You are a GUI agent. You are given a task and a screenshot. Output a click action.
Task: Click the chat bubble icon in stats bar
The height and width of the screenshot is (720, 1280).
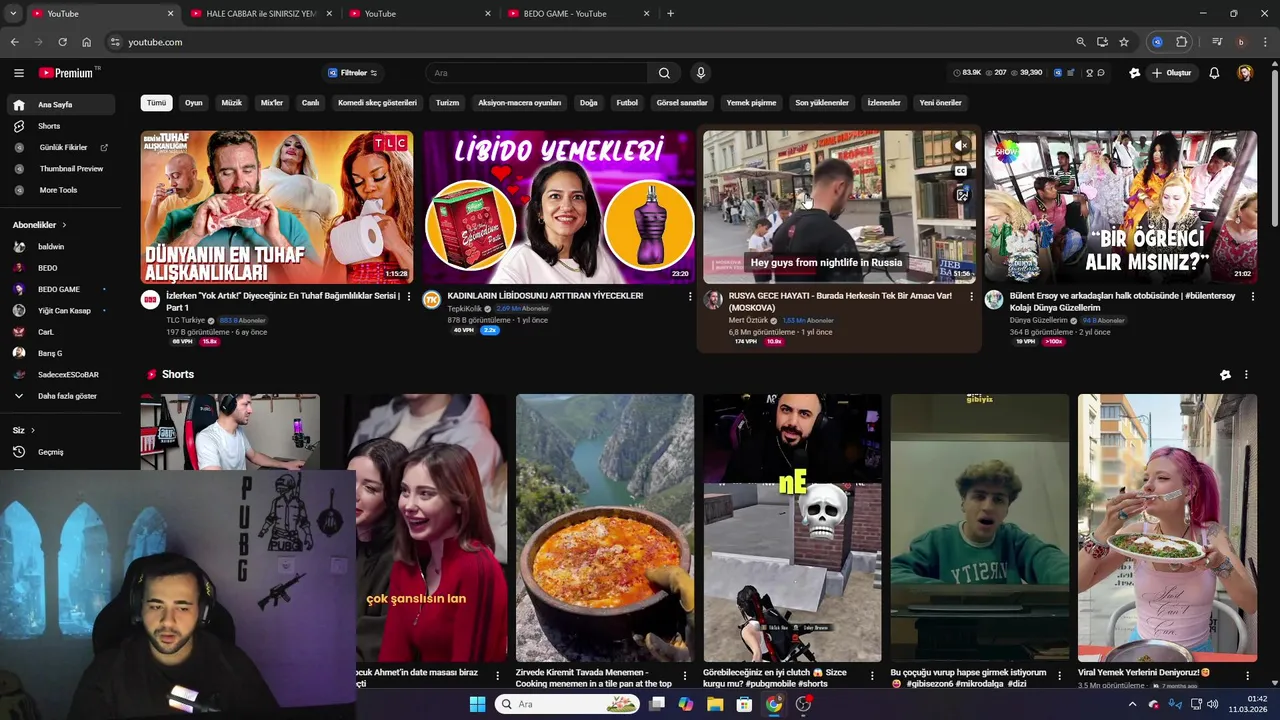point(1101,73)
